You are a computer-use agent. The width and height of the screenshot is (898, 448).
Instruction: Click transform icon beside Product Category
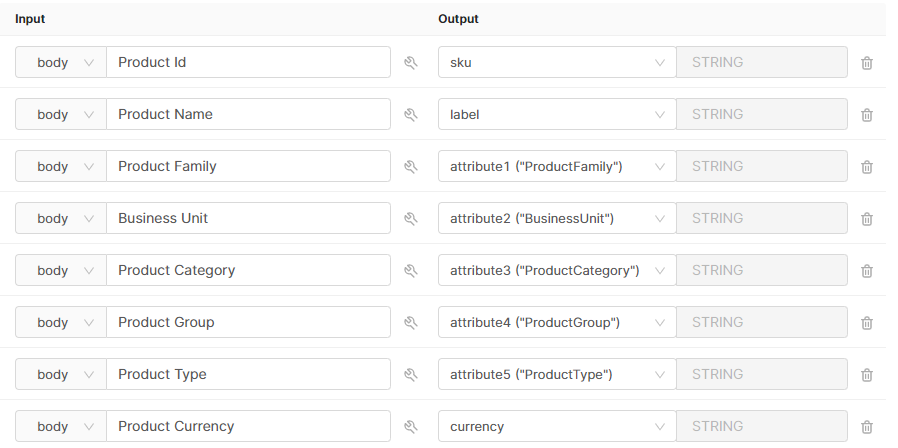[410, 271]
